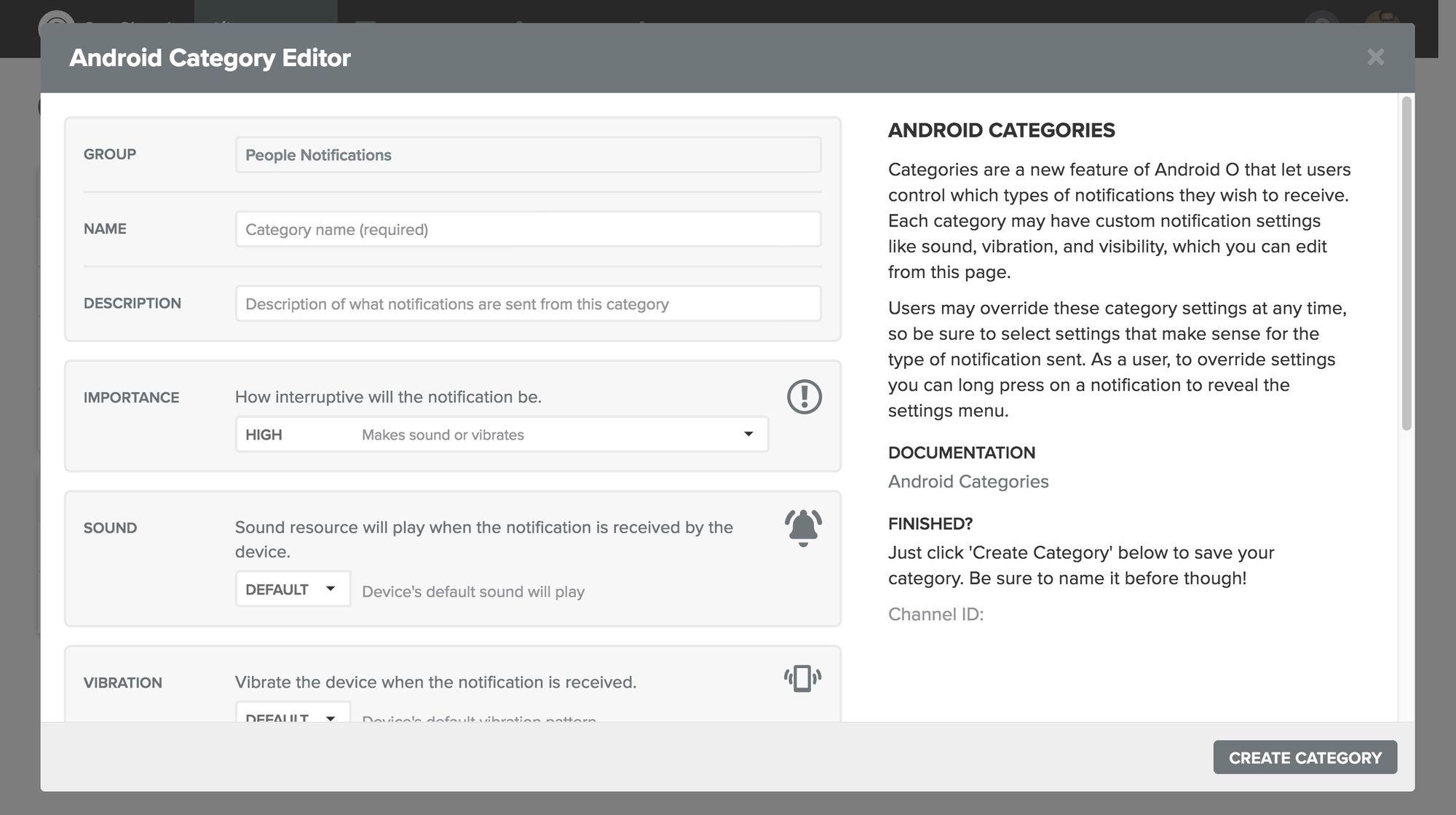The image size is (1456, 815).
Task: Click the Channel ID label
Action: pyautogui.click(x=935, y=614)
